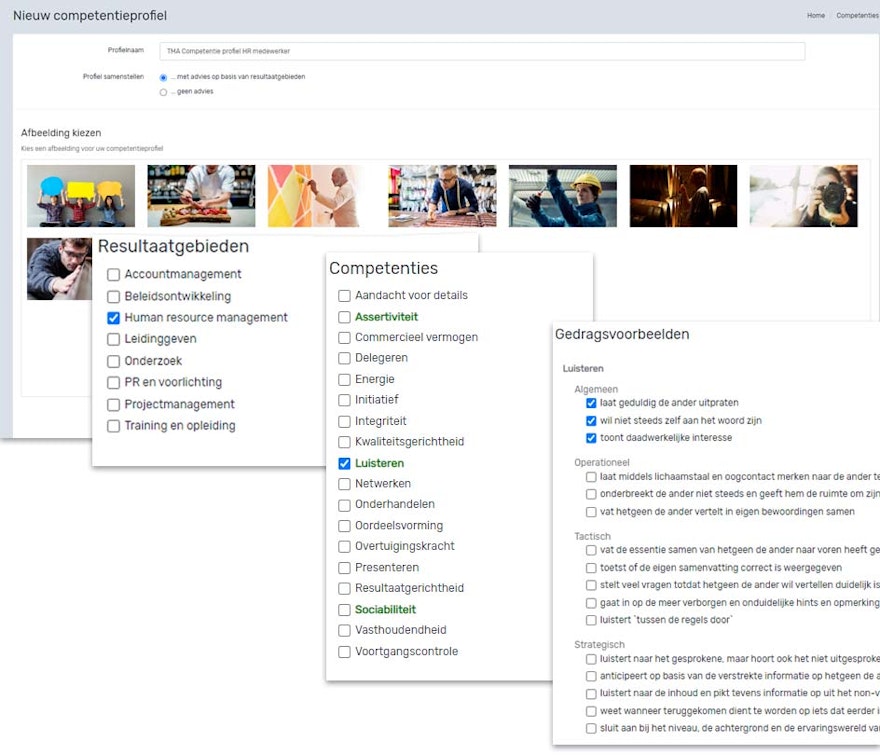Check the Netwerken competency
Viewport: 880px width, 755px height.
(343, 484)
